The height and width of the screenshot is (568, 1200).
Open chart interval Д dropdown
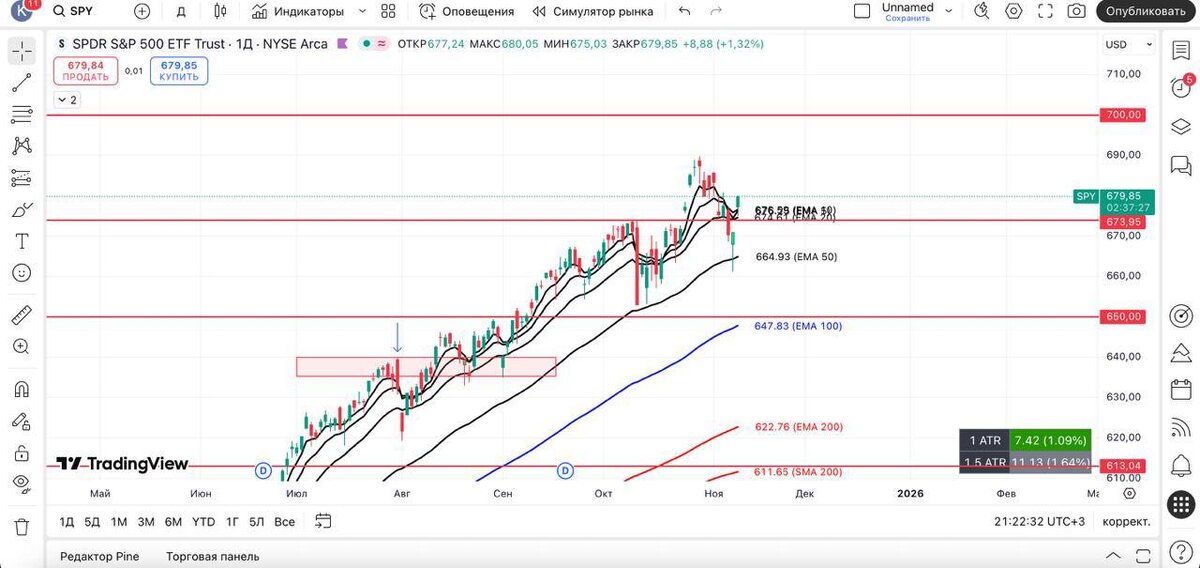[x=181, y=11]
